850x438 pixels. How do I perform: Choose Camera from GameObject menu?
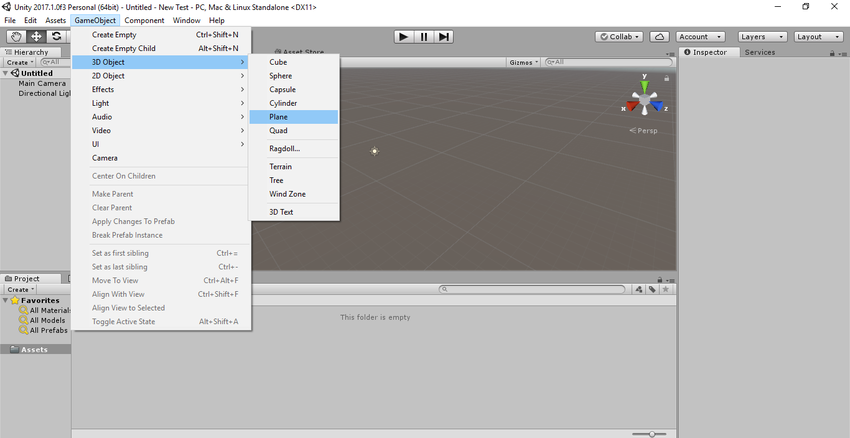(x=161, y=158)
